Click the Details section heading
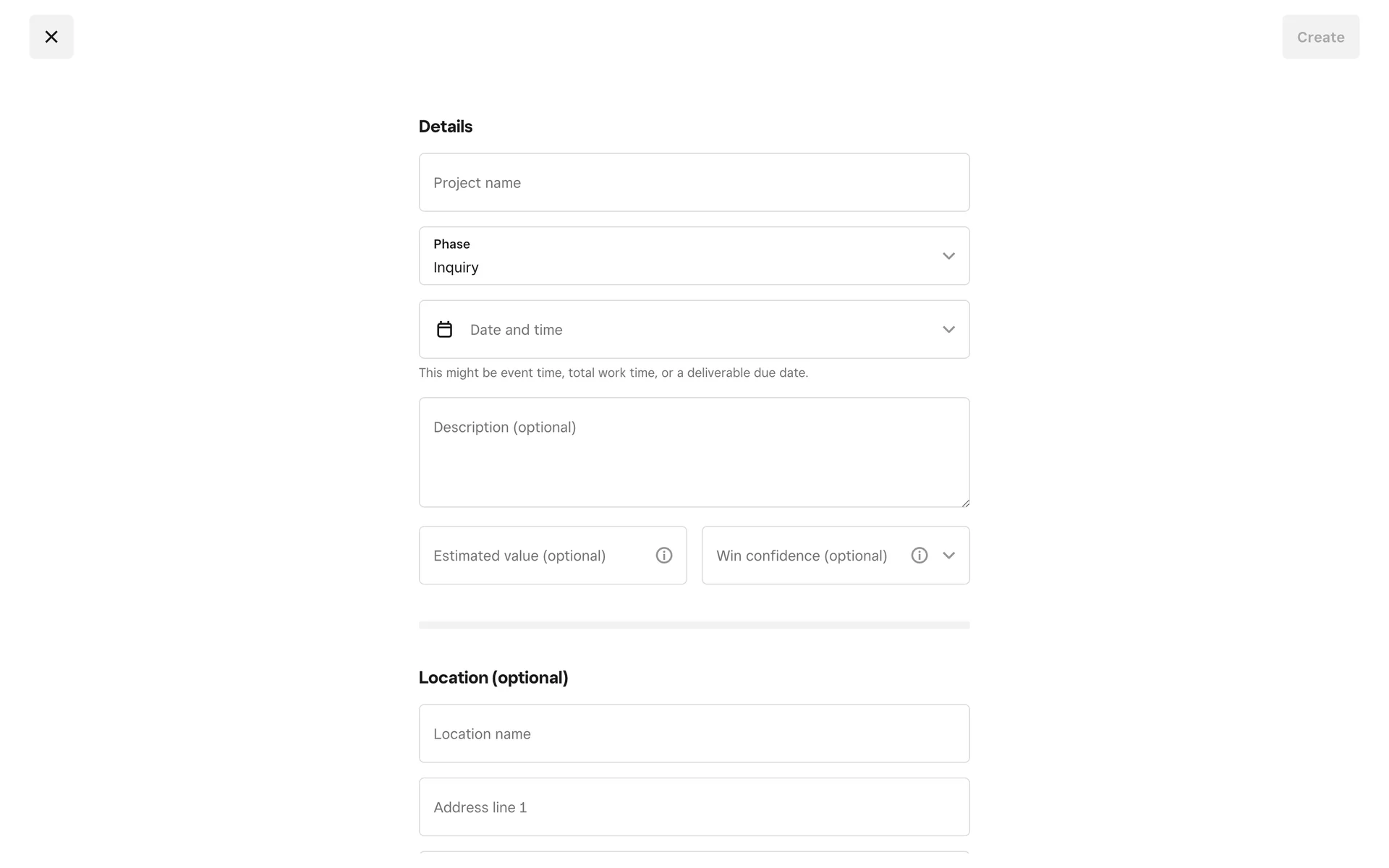This screenshot has width=1389, height=868. coord(446,127)
